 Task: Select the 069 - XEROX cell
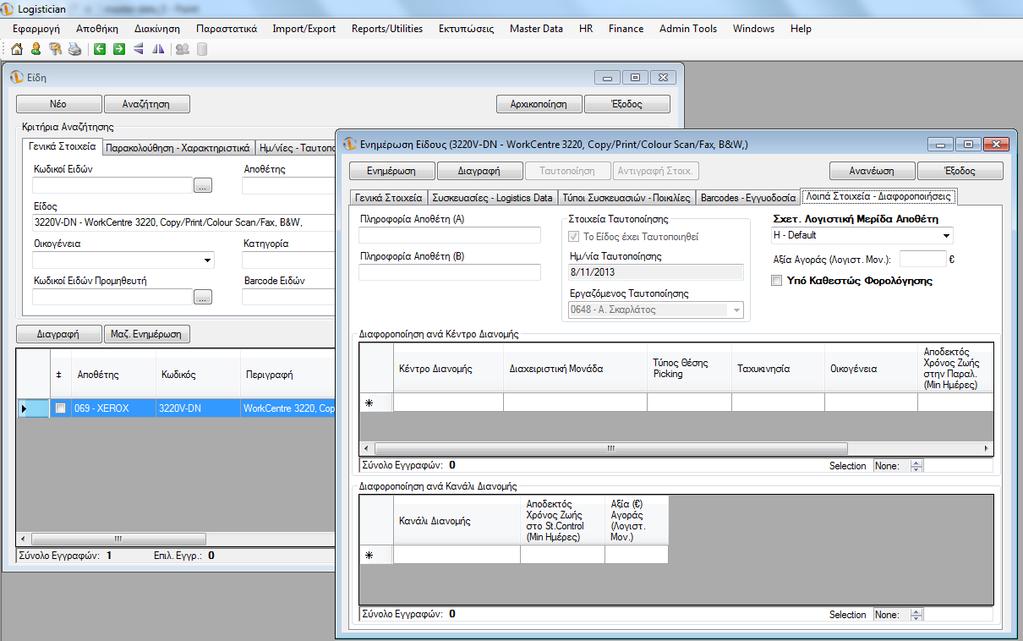point(113,408)
